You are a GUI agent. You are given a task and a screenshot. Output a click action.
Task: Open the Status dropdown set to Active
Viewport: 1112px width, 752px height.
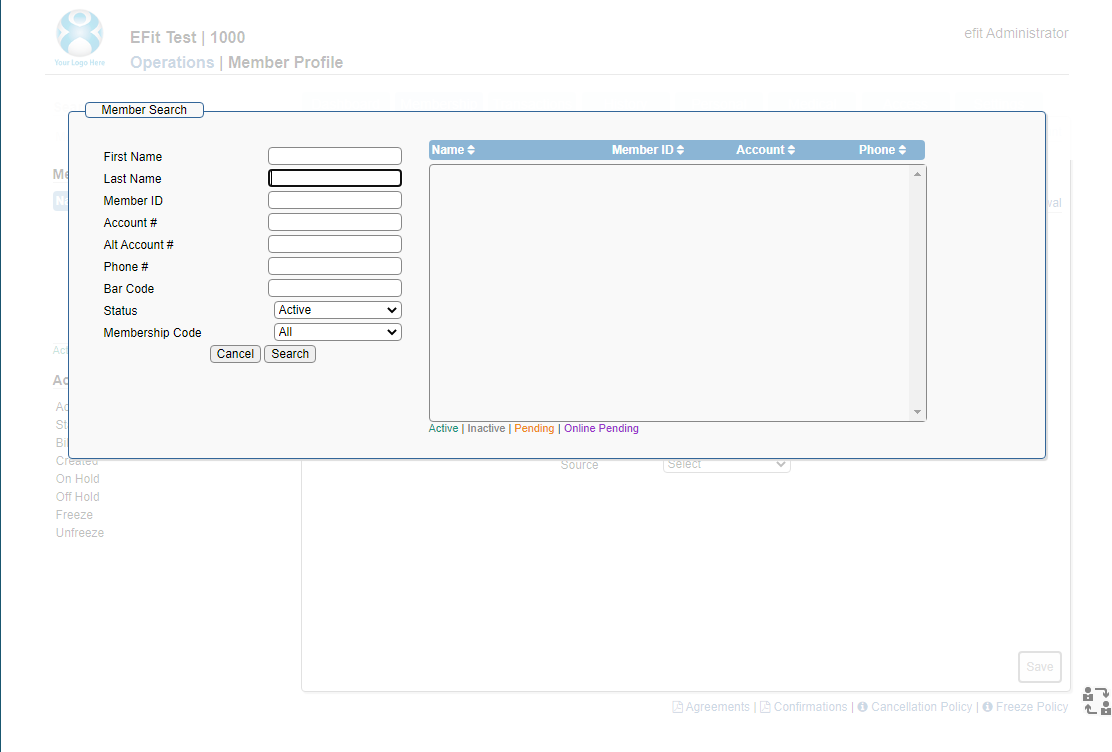click(338, 310)
